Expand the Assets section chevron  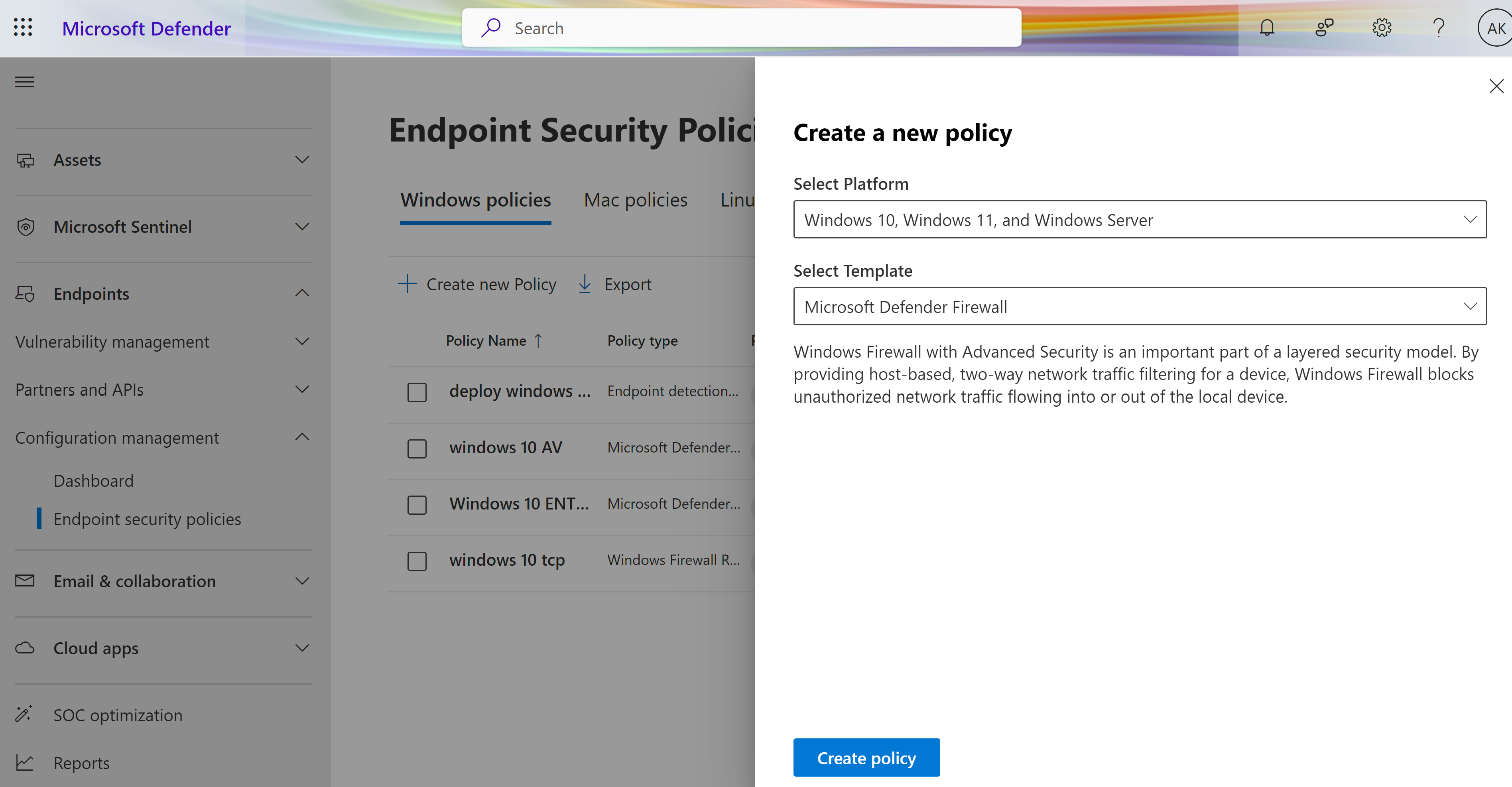click(x=302, y=160)
